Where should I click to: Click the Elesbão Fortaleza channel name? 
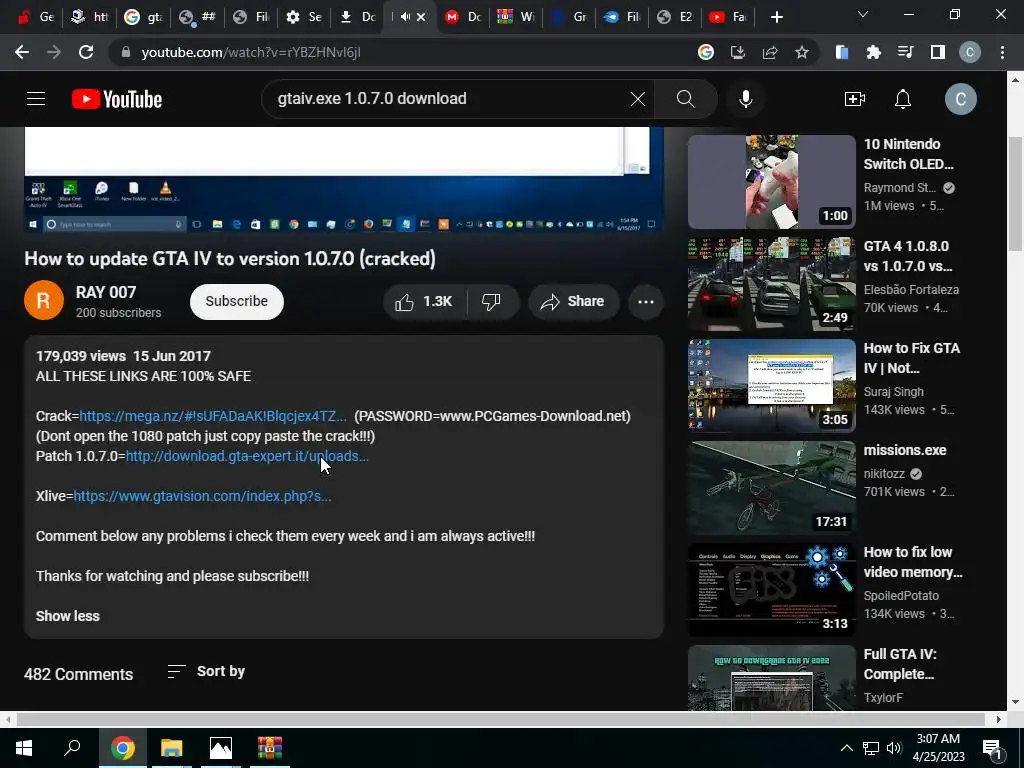pos(911,289)
